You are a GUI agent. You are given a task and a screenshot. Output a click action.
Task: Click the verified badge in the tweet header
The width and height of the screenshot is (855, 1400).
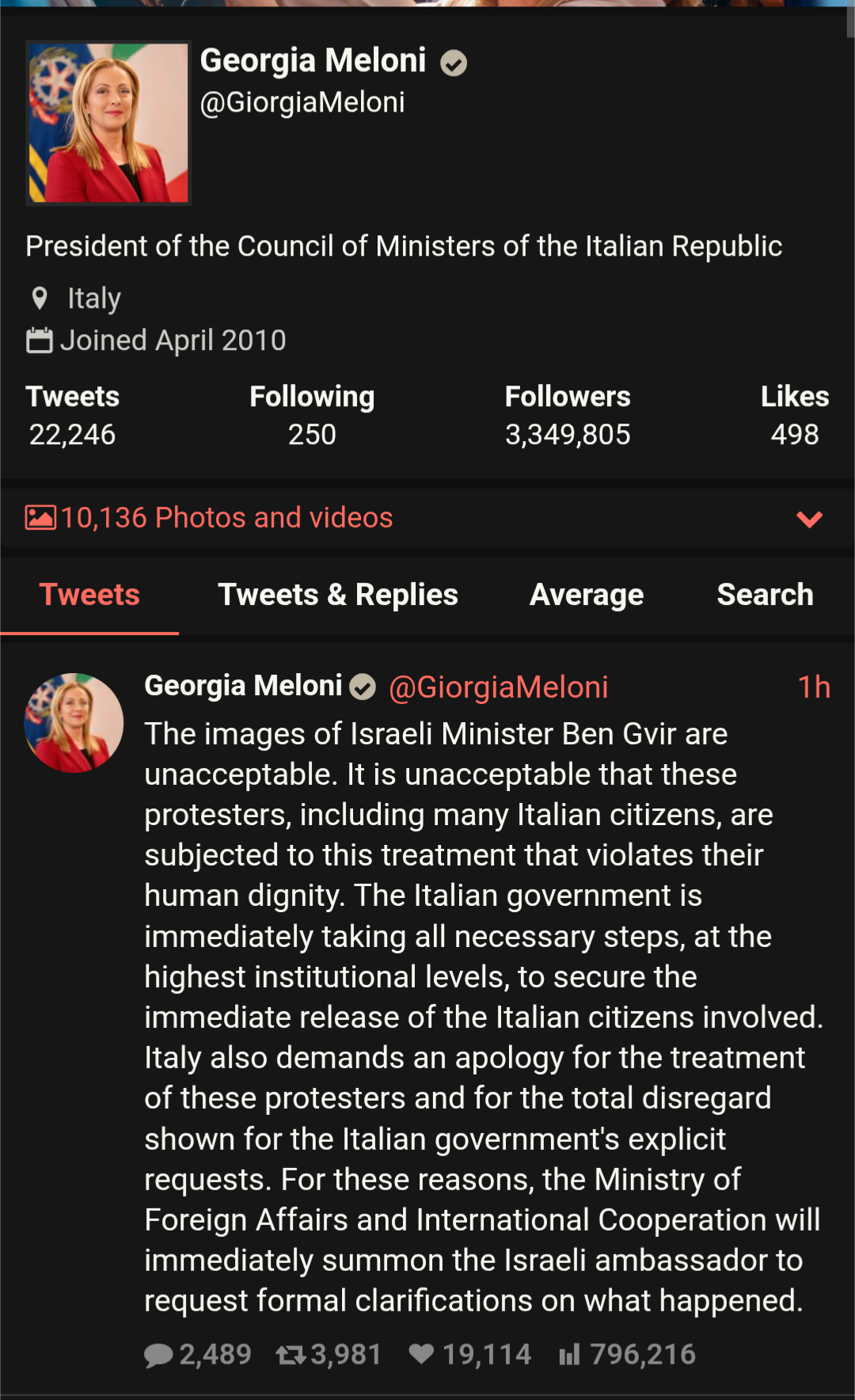363,687
